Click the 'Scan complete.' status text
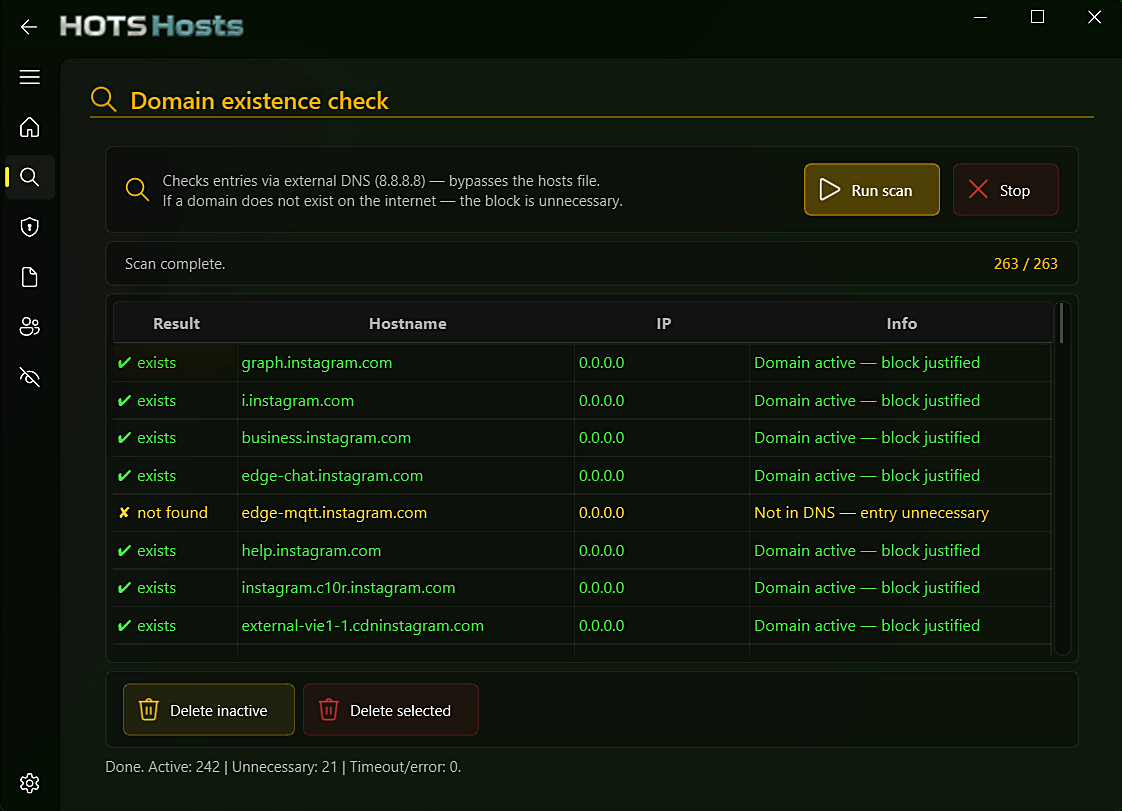1122x811 pixels. click(x=175, y=263)
